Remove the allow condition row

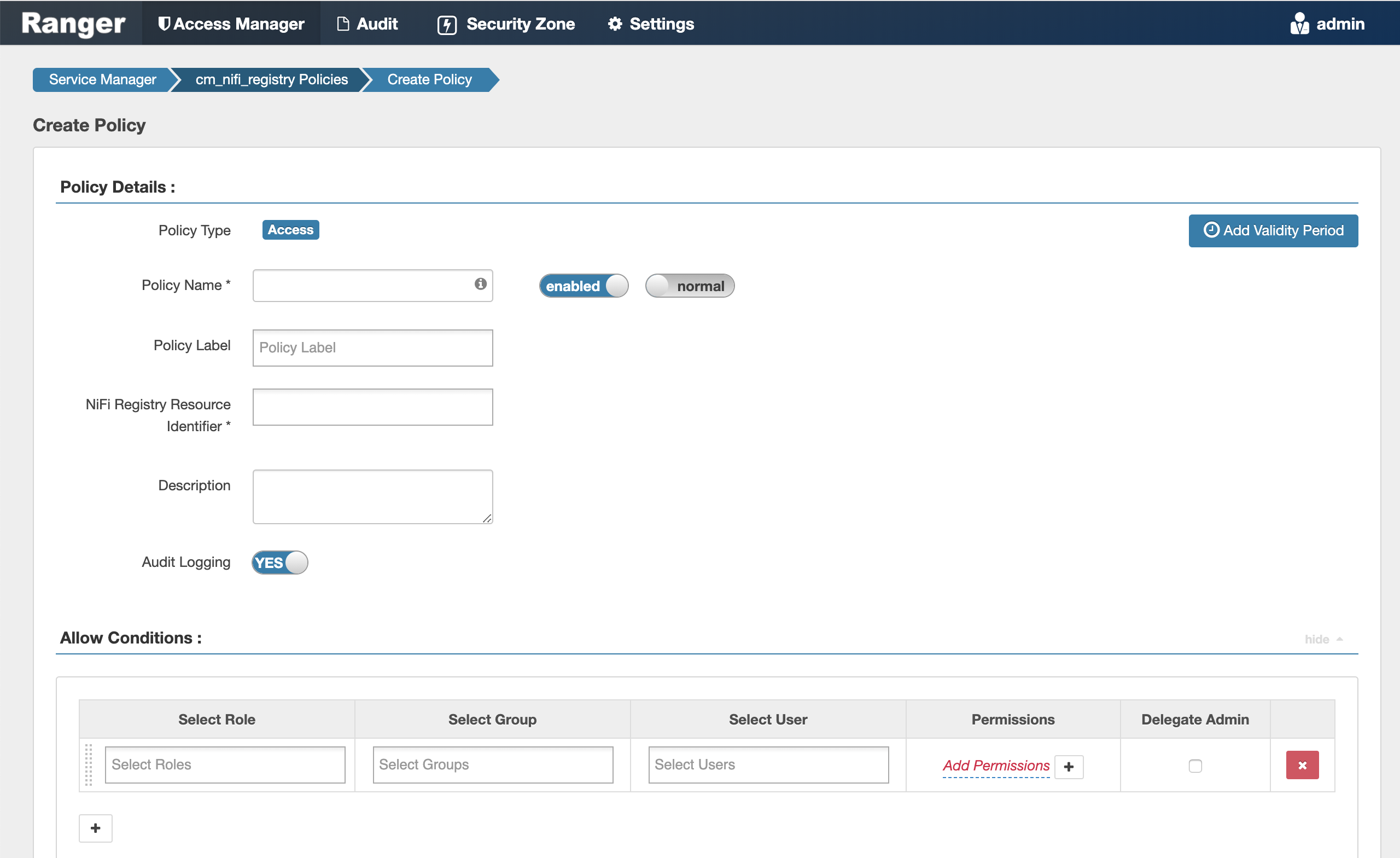[1302, 765]
